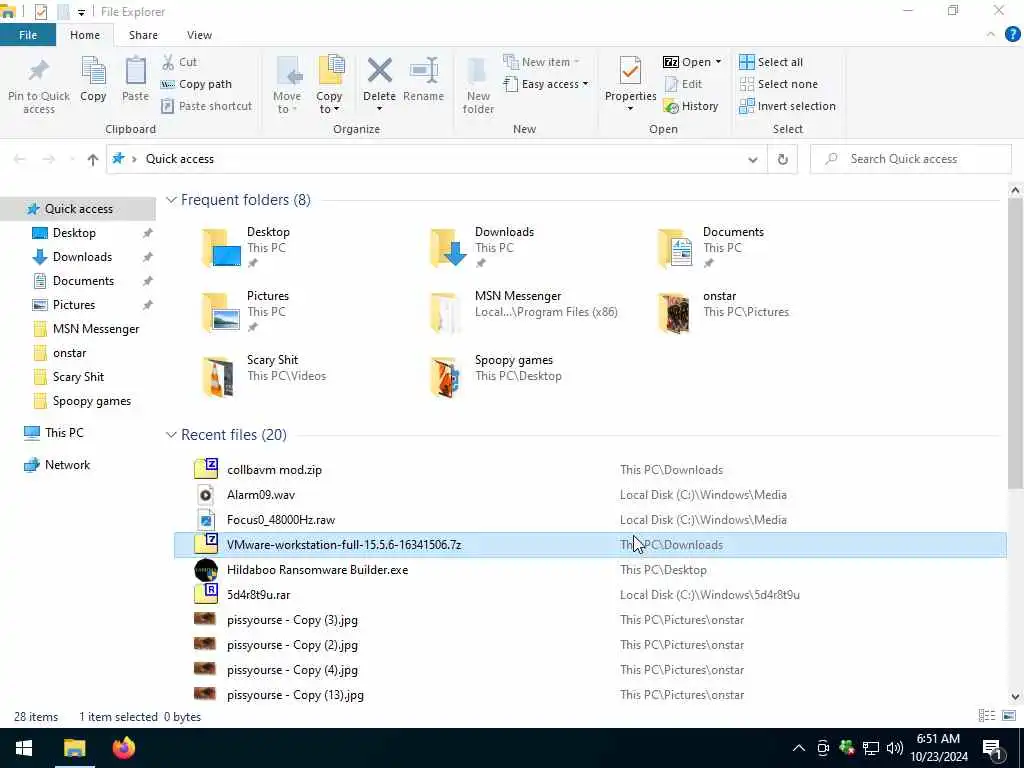Click the Help question mark icon

[x=1012, y=35]
